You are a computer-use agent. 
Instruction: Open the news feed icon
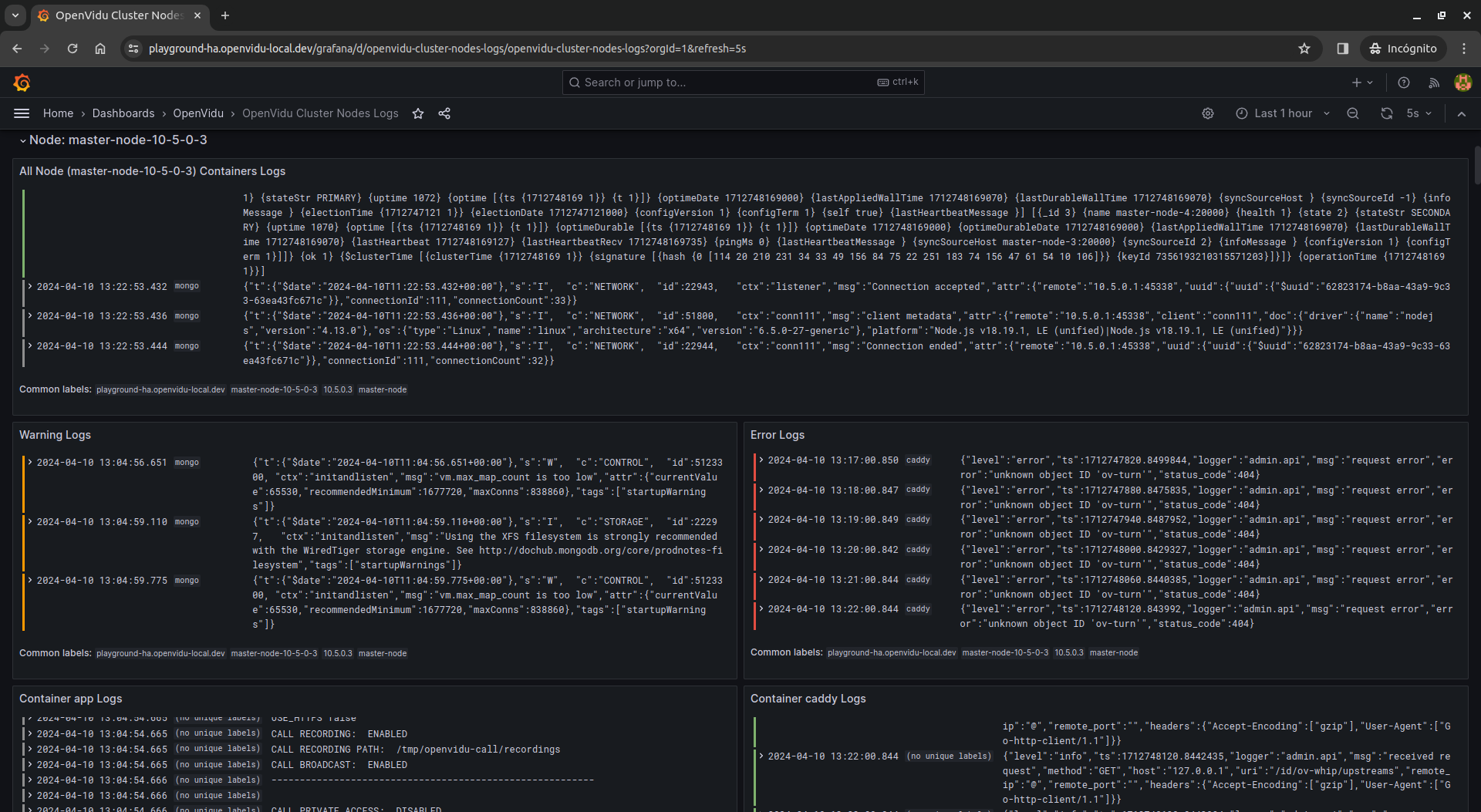[x=1434, y=83]
